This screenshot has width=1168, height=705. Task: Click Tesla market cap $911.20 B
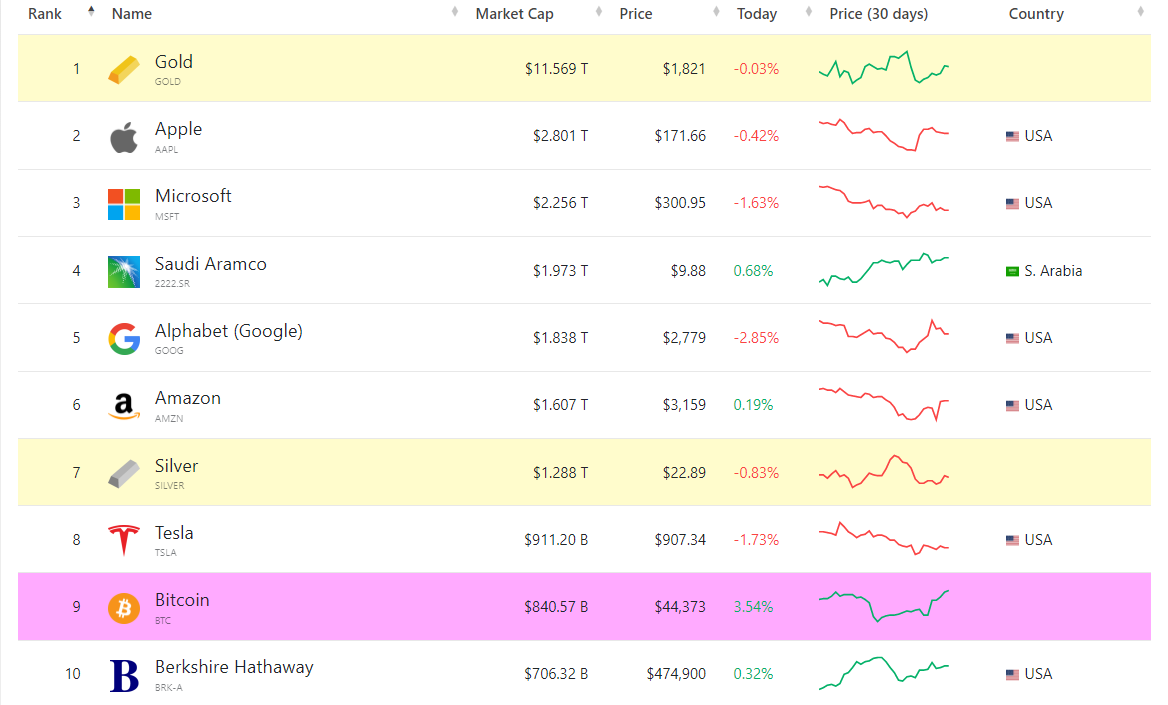[x=556, y=540]
